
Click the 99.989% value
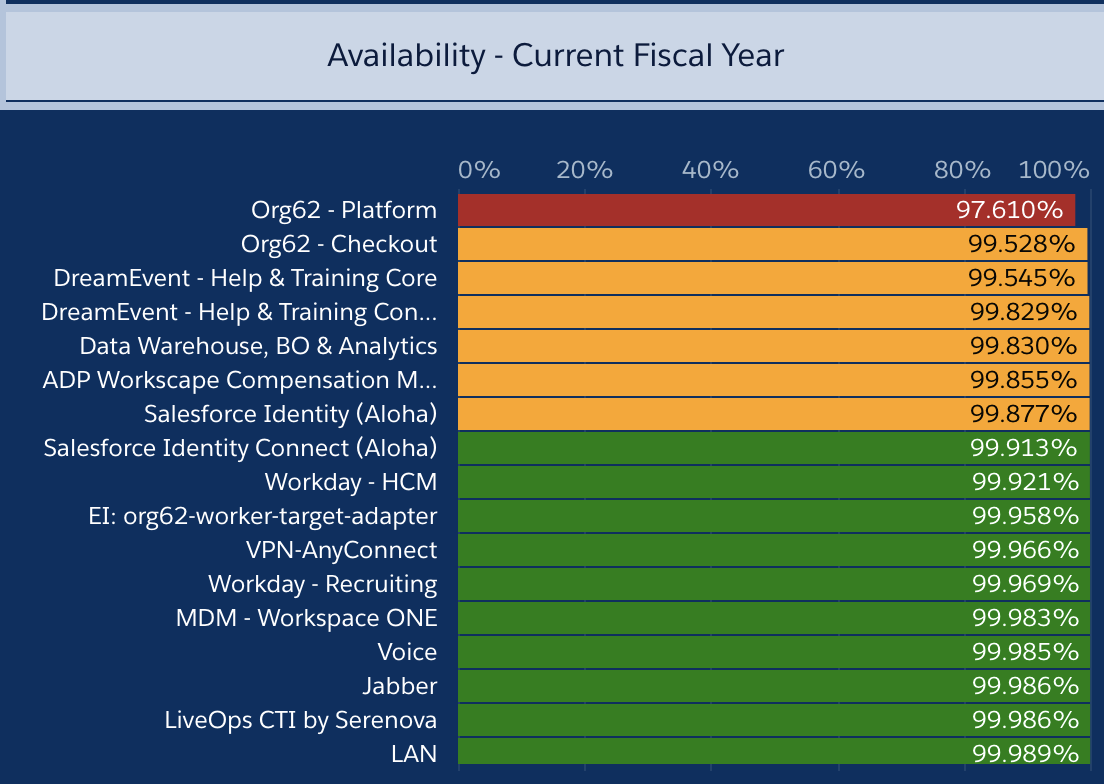pyautogui.click(x=1026, y=754)
